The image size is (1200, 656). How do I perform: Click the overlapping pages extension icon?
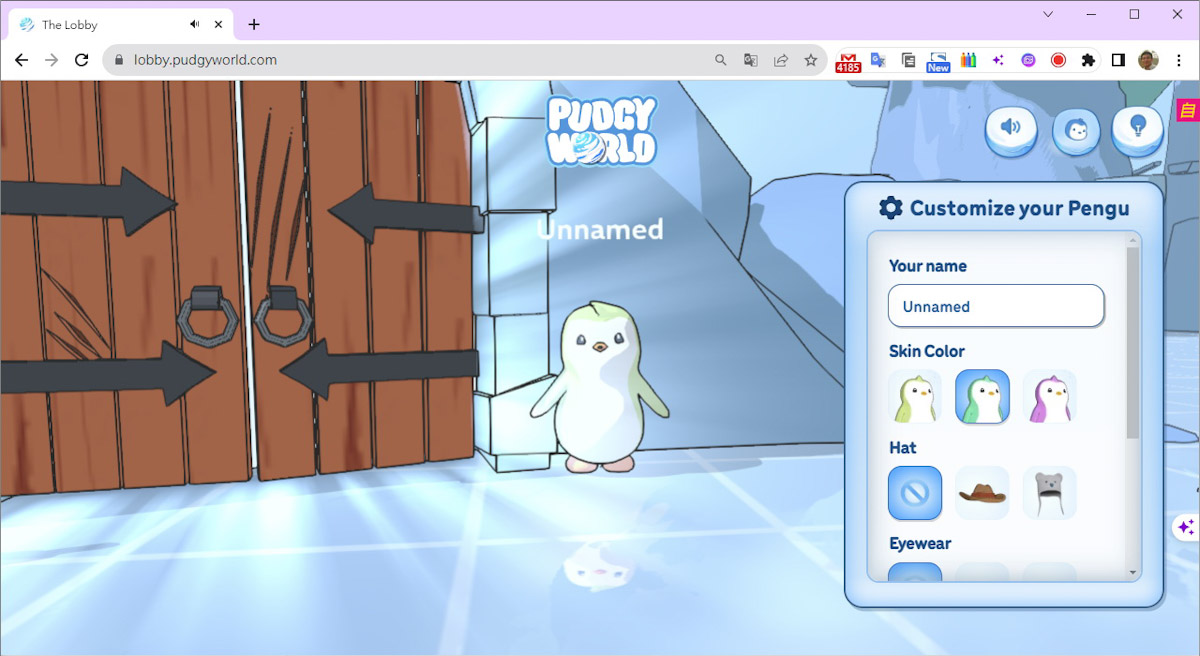coord(908,60)
